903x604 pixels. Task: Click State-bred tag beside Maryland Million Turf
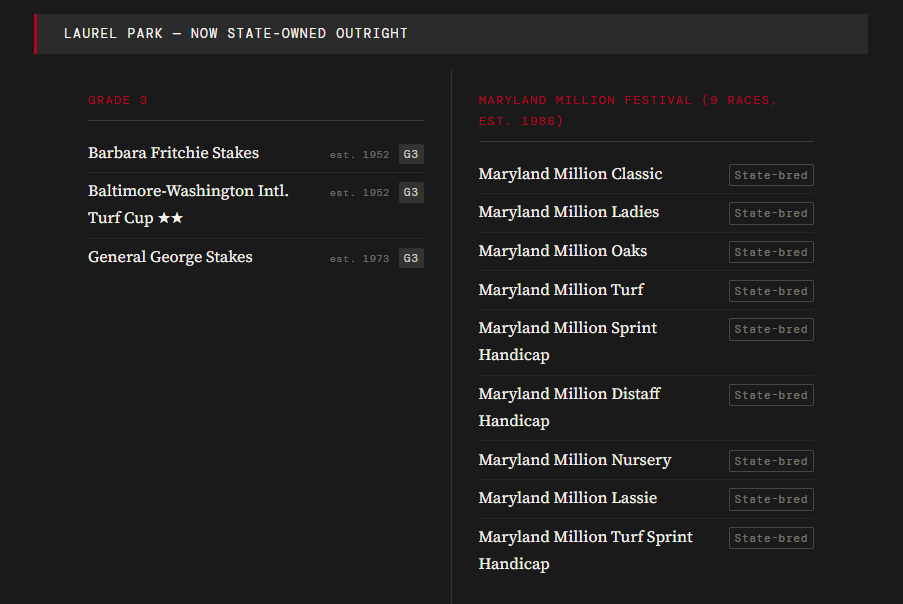[771, 291]
